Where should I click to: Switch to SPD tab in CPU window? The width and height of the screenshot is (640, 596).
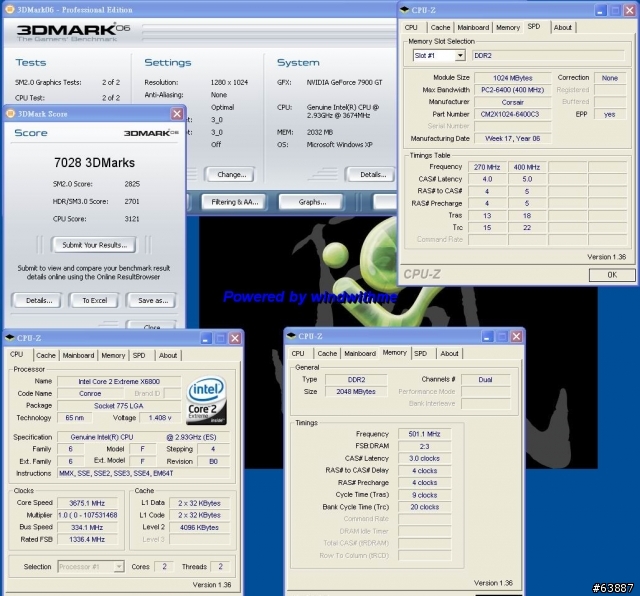point(139,355)
